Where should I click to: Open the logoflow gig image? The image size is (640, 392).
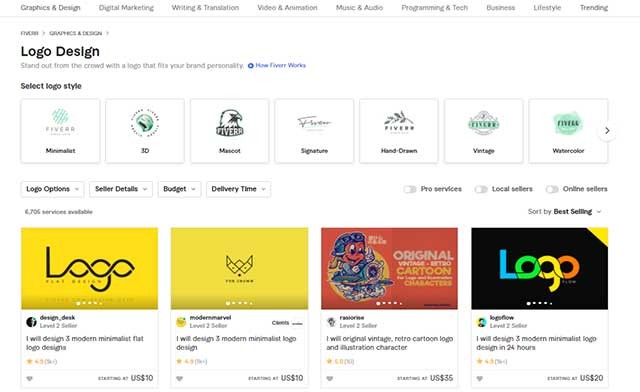(x=540, y=268)
